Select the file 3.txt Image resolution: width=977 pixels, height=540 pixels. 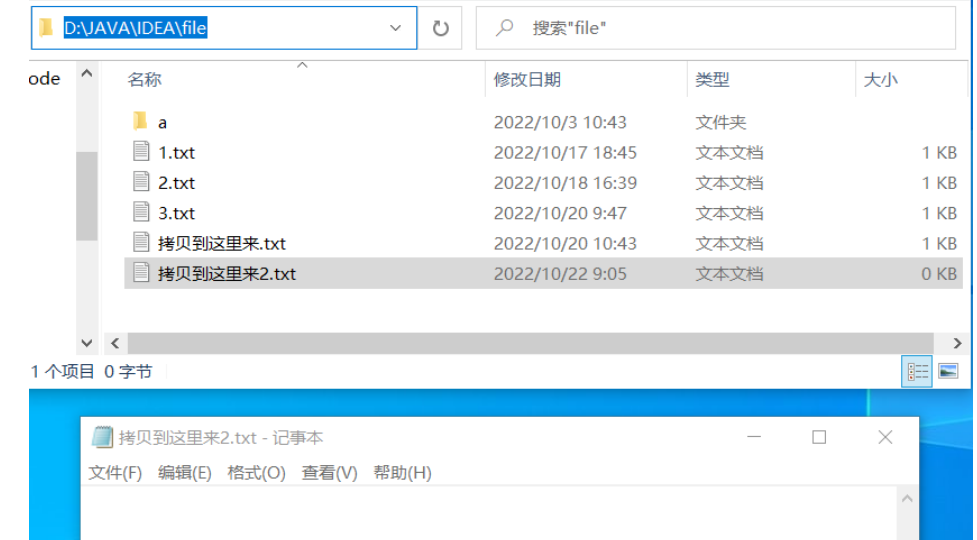[x=176, y=213]
